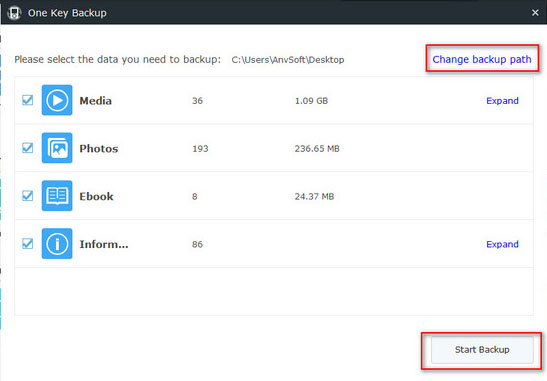The image size is (547, 381).
Task: Click the One Key Backup app icon
Action: [x=14, y=13]
